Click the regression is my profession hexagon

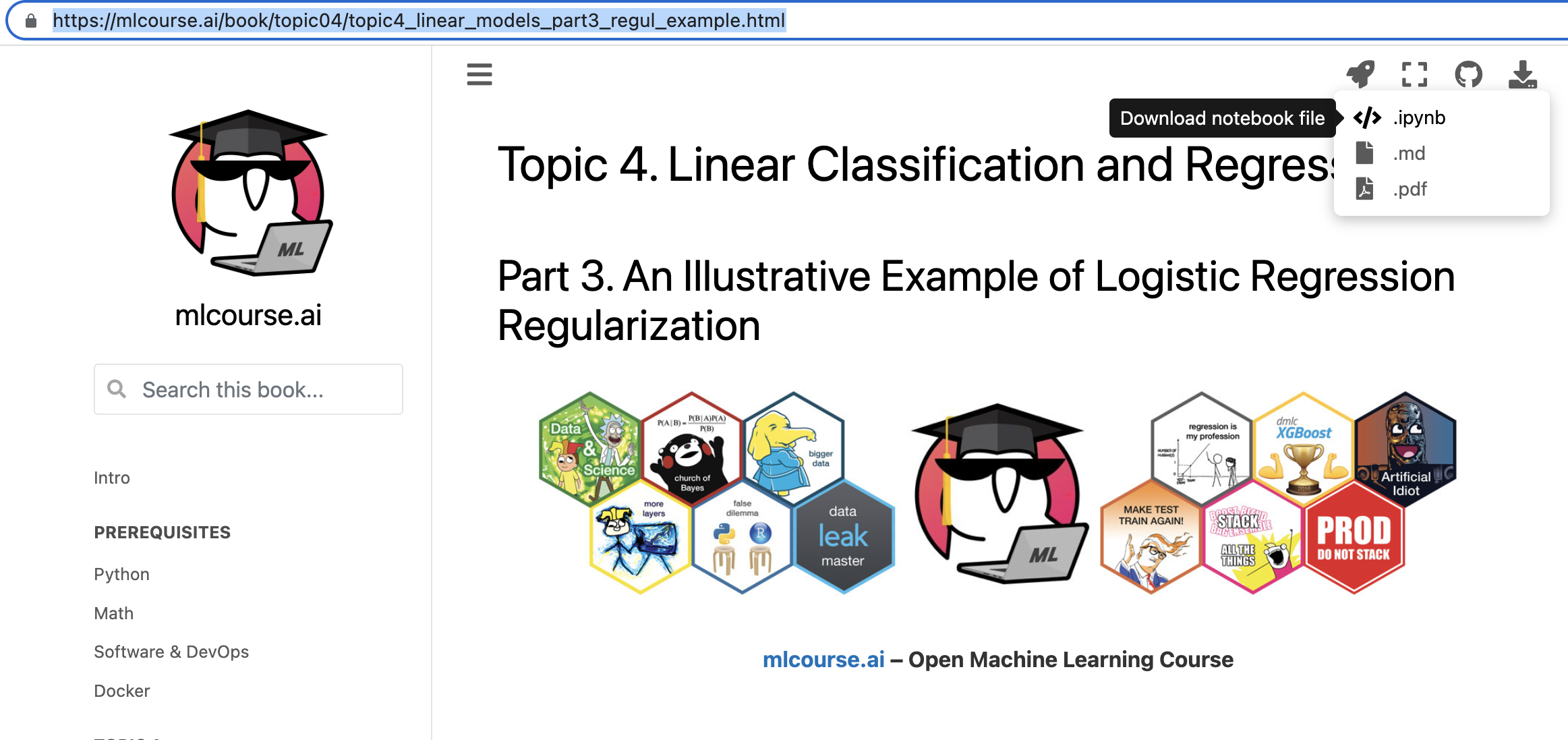[x=1202, y=449]
